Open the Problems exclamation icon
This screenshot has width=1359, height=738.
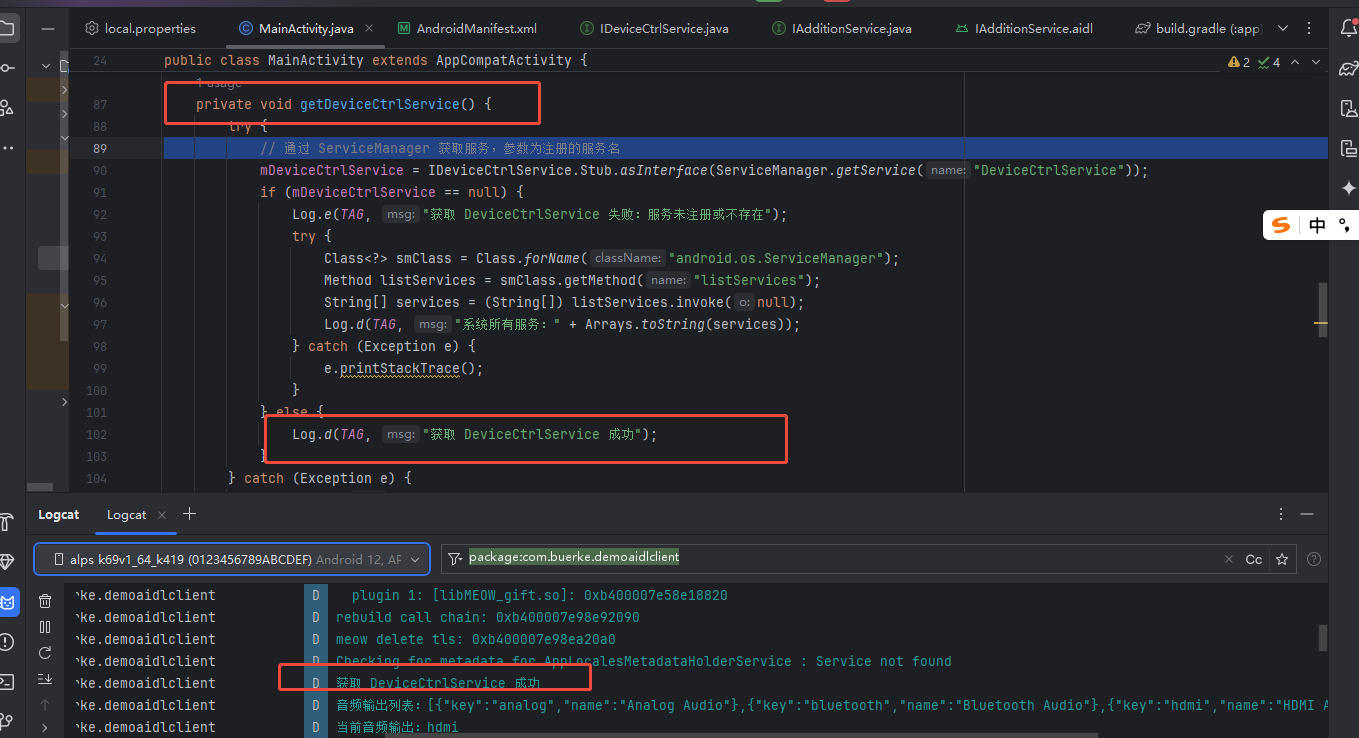[6, 642]
